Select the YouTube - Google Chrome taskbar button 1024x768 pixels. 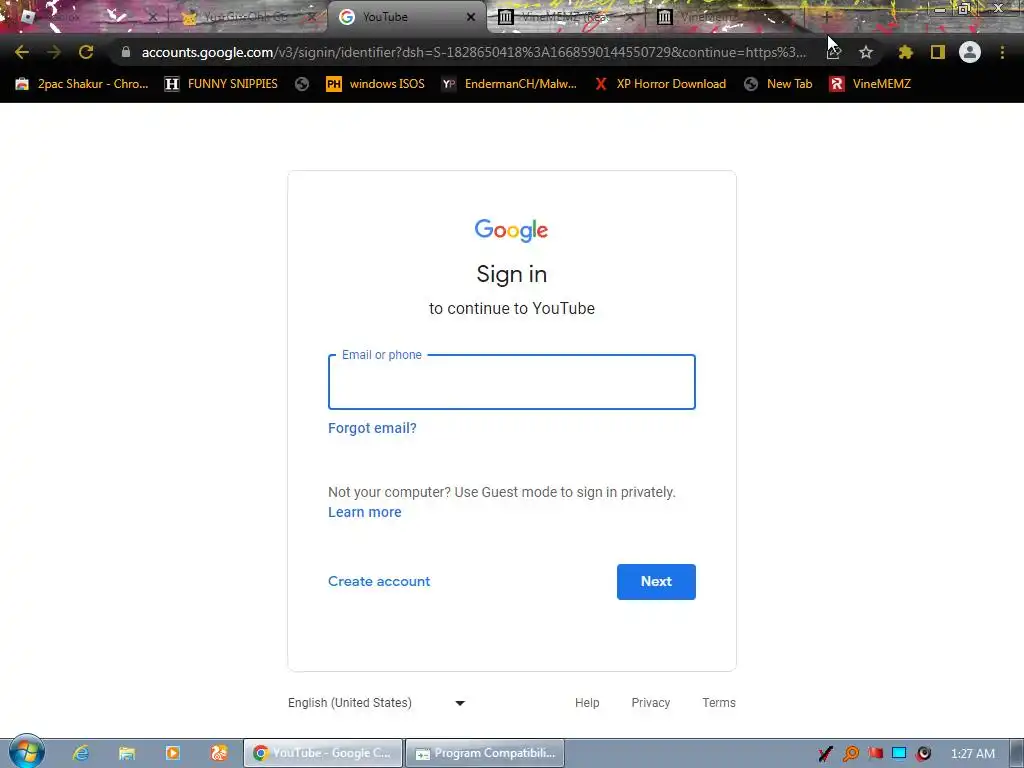pyautogui.click(x=323, y=753)
